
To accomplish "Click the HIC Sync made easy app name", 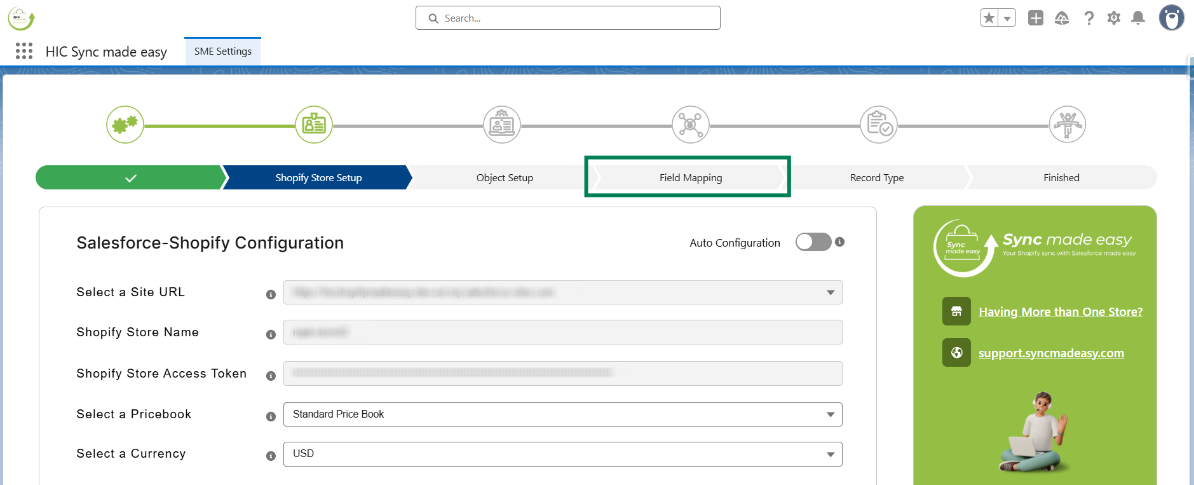I will coord(107,53).
